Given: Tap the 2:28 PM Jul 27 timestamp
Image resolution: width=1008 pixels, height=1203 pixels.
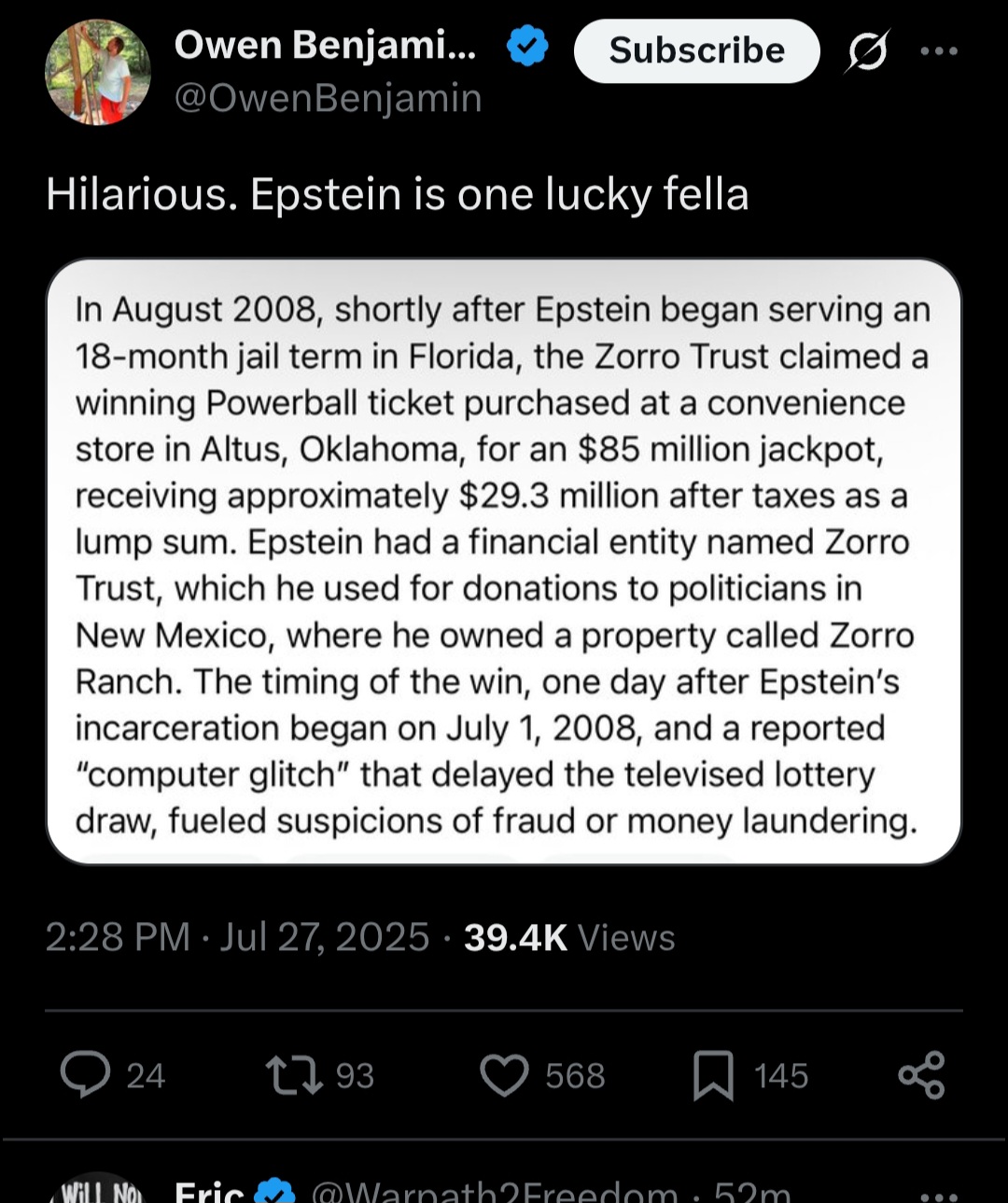Looking at the screenshot, I should click(x=237, y=937).
